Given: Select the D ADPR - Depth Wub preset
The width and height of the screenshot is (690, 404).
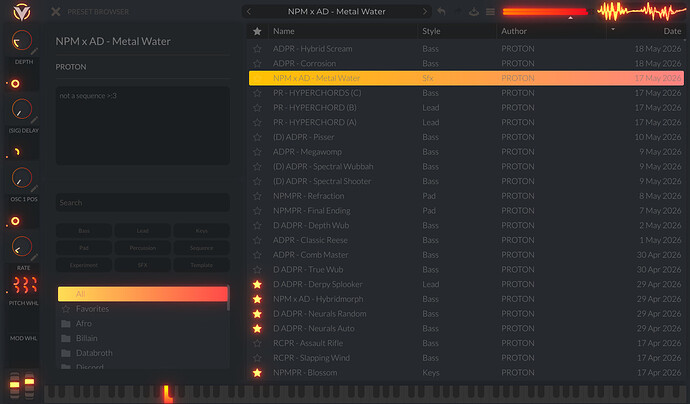Looking at the screenshot, I should click(466, 225).
